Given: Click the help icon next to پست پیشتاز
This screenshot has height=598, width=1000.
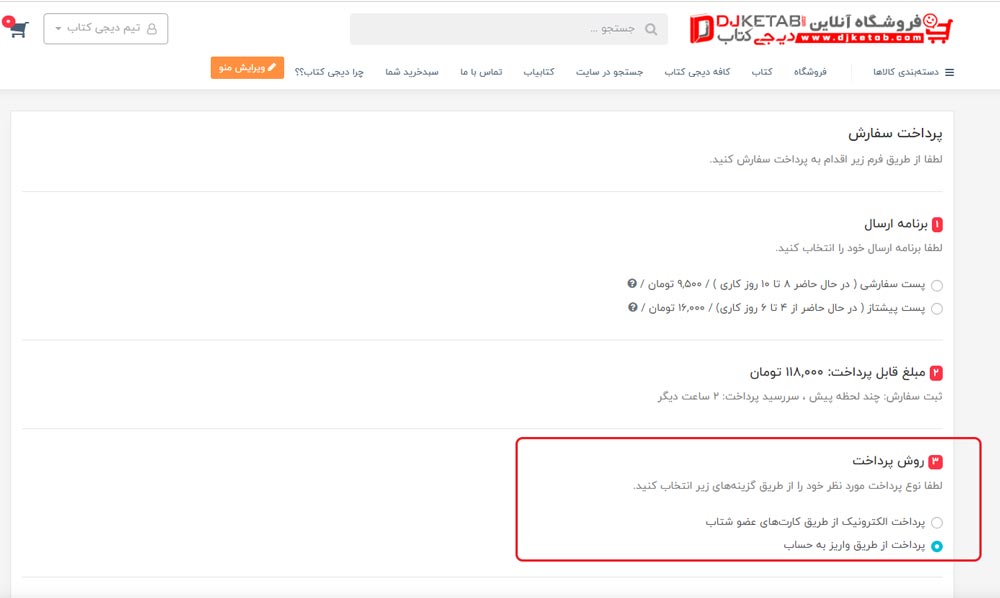Looking at the screenshot, I should [x=633, y=307].
